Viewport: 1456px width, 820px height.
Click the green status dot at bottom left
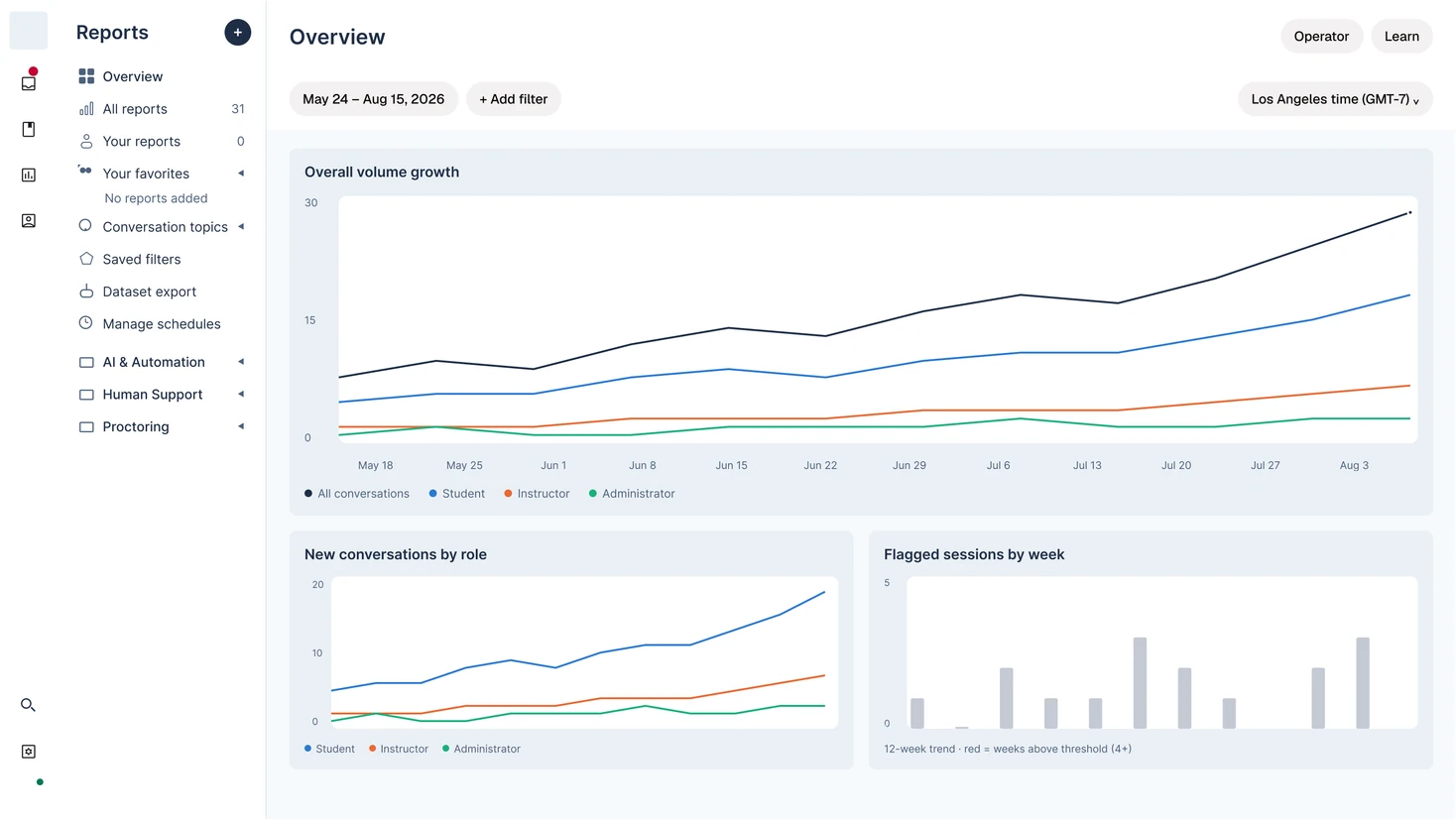pyautogui.click(x=40, y=782)
